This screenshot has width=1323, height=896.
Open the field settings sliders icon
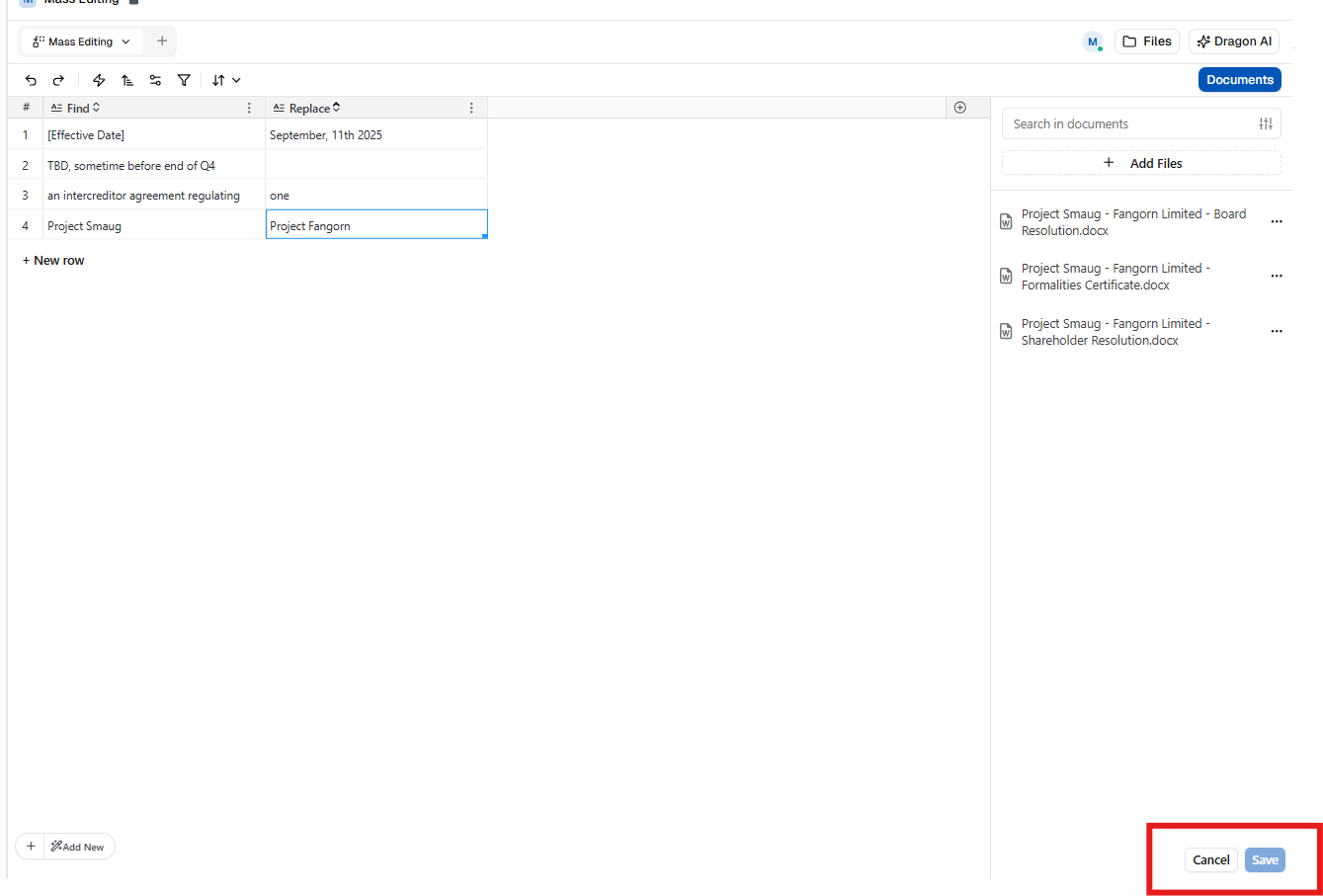point(155,80)
